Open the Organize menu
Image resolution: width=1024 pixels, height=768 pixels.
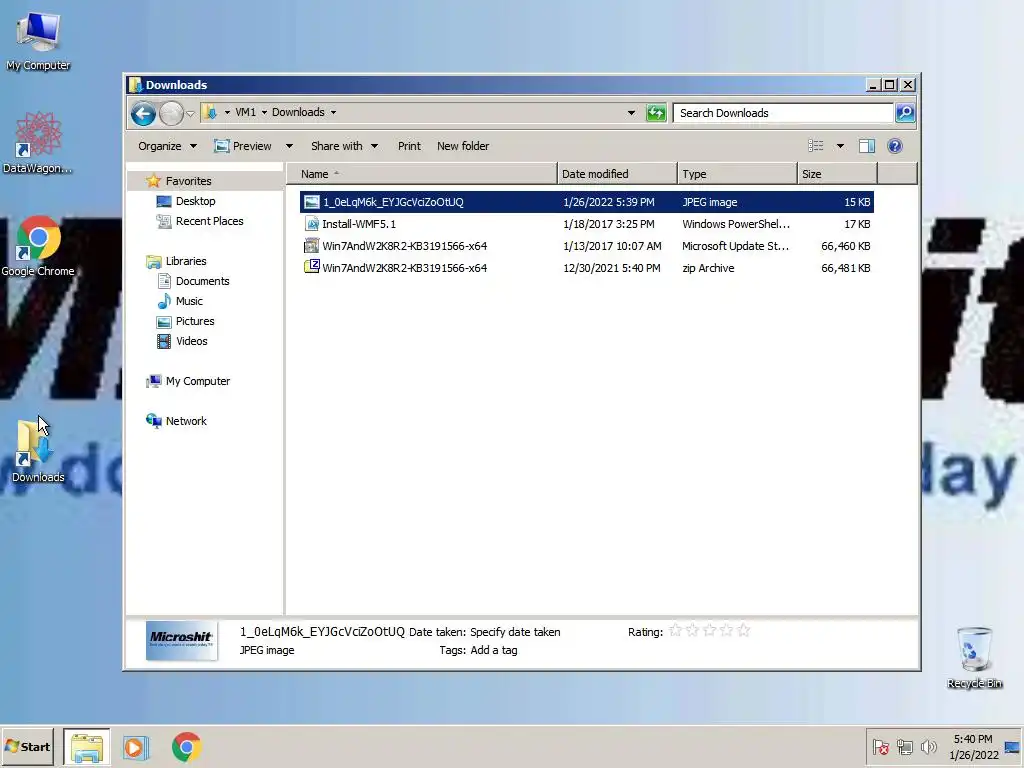[167, 146]
